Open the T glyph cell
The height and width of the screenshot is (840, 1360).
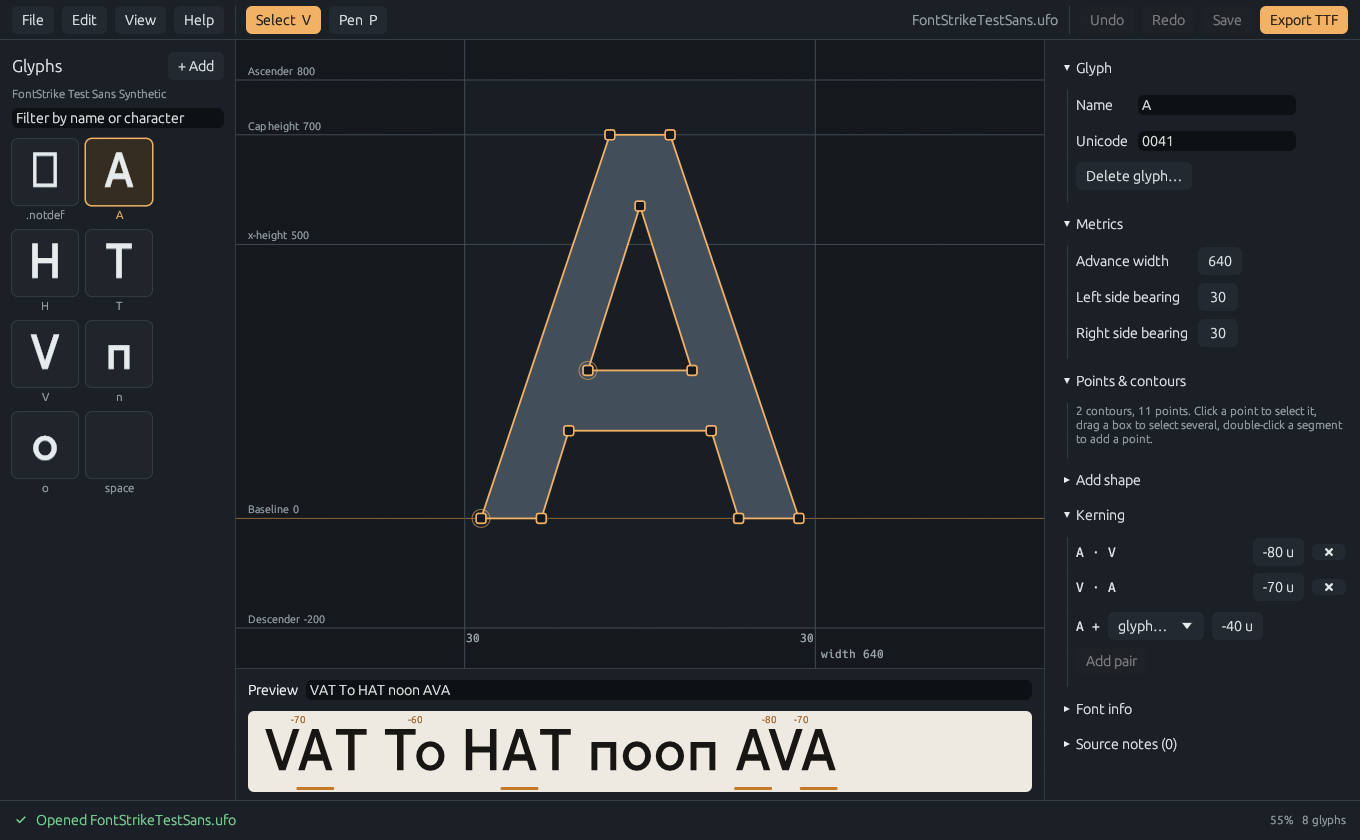119,263
